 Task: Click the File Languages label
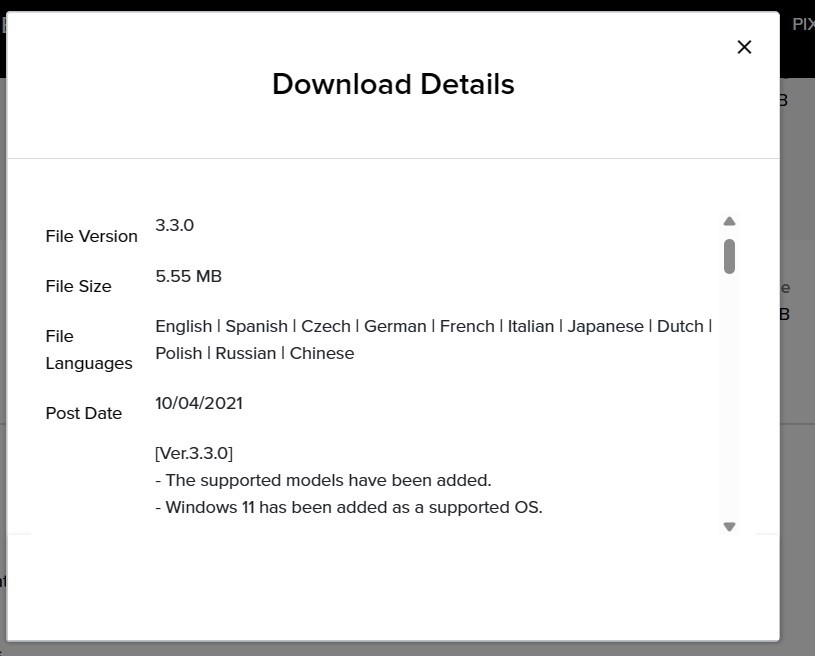(x=88, y=349)
